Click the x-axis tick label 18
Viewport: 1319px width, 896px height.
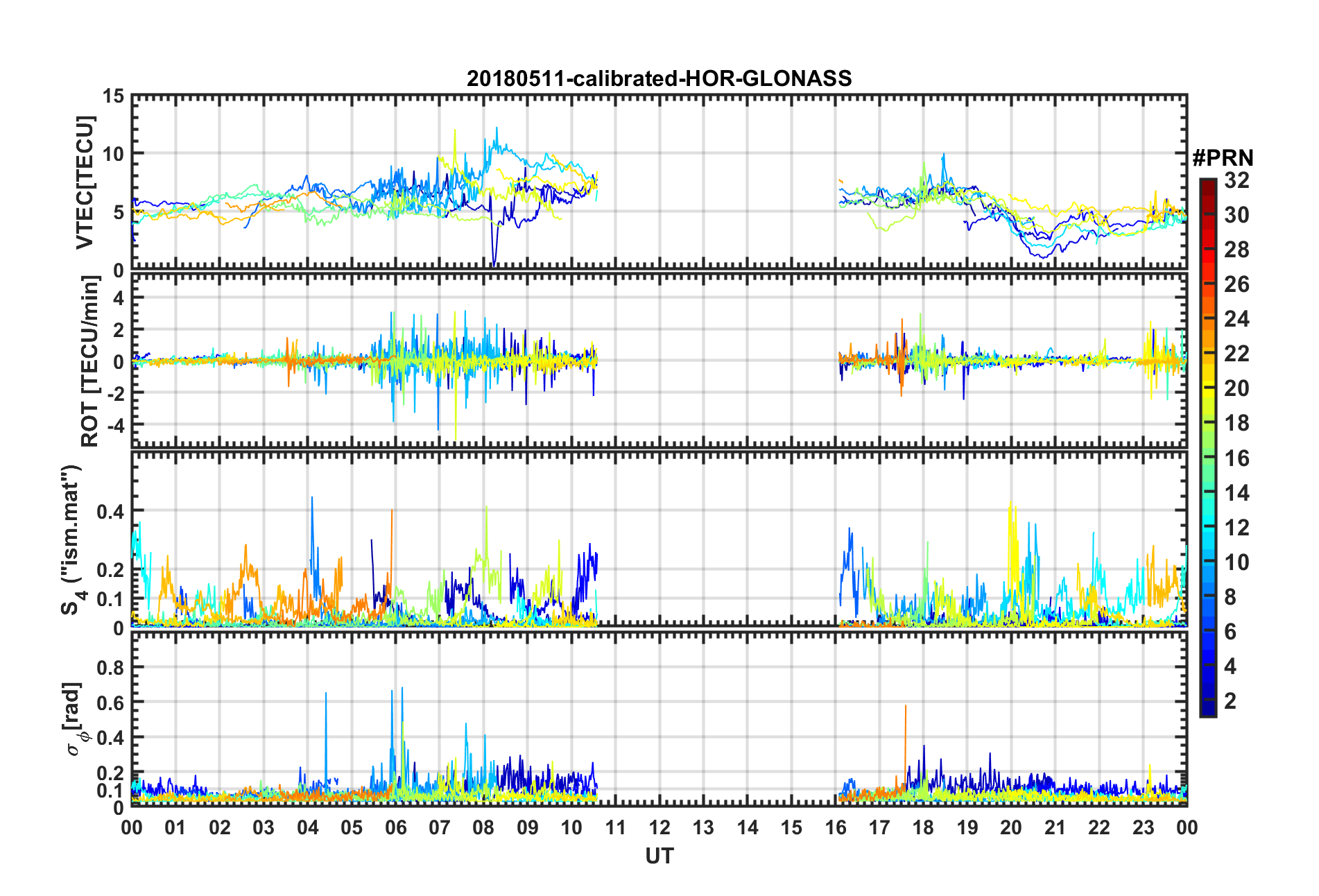tap(923, 827)
